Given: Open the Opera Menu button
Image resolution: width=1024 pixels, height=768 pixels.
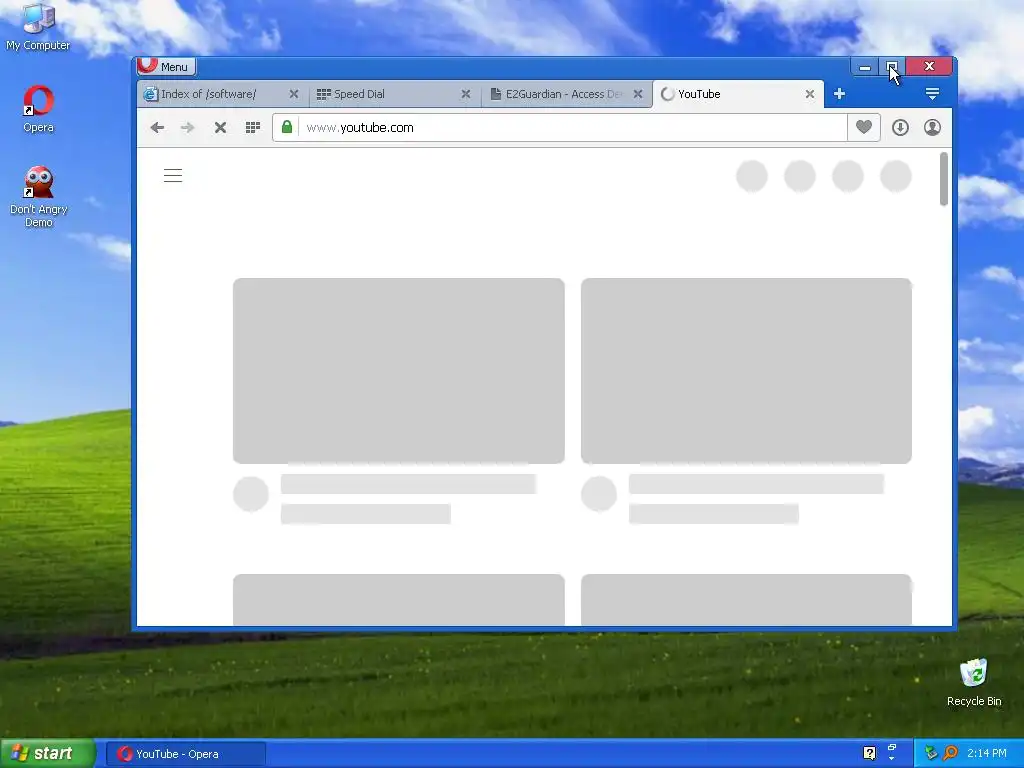Looking at the screenshot, I should [x=167, y=67].
